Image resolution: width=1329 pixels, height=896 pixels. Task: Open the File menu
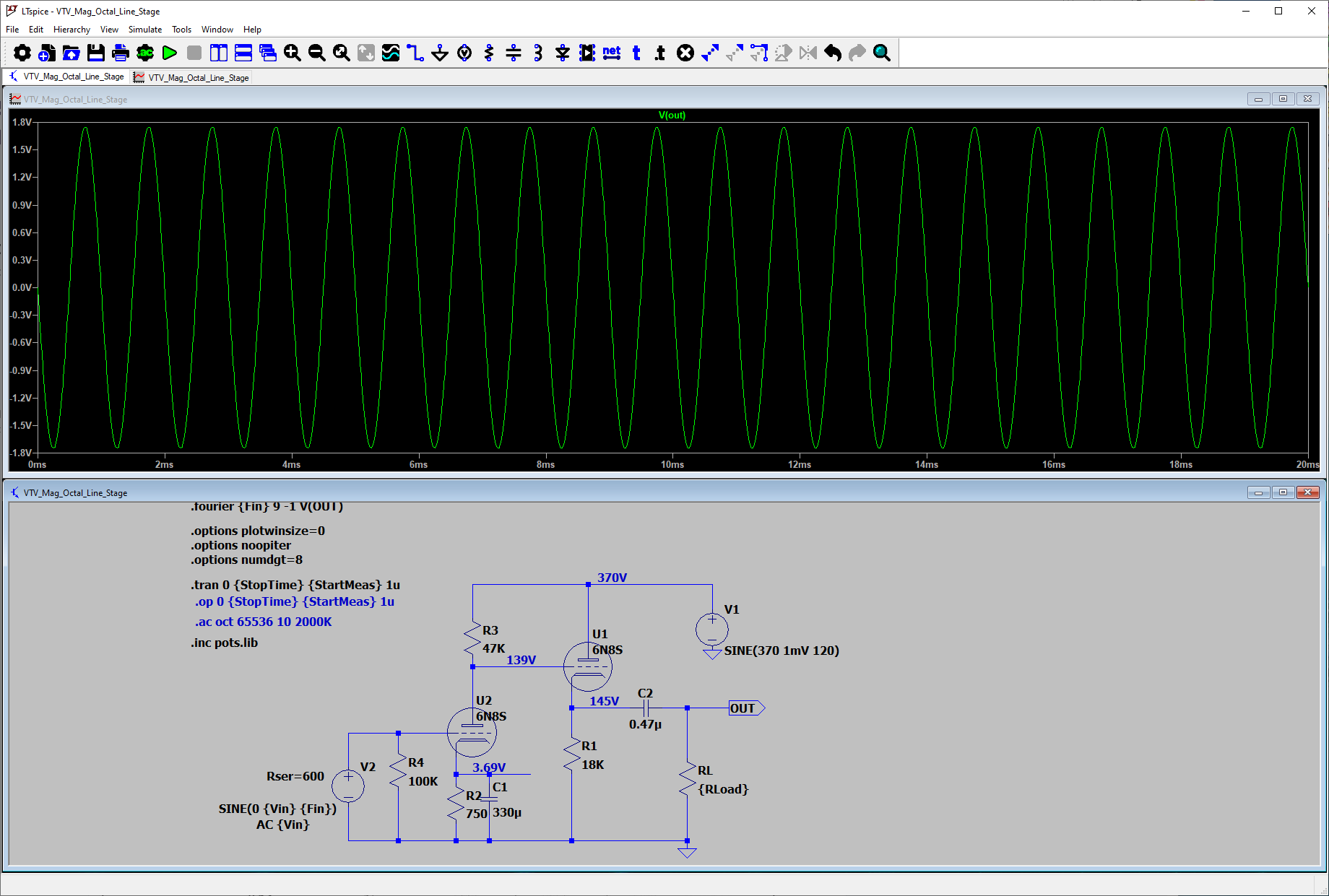[x=12, y=30]
